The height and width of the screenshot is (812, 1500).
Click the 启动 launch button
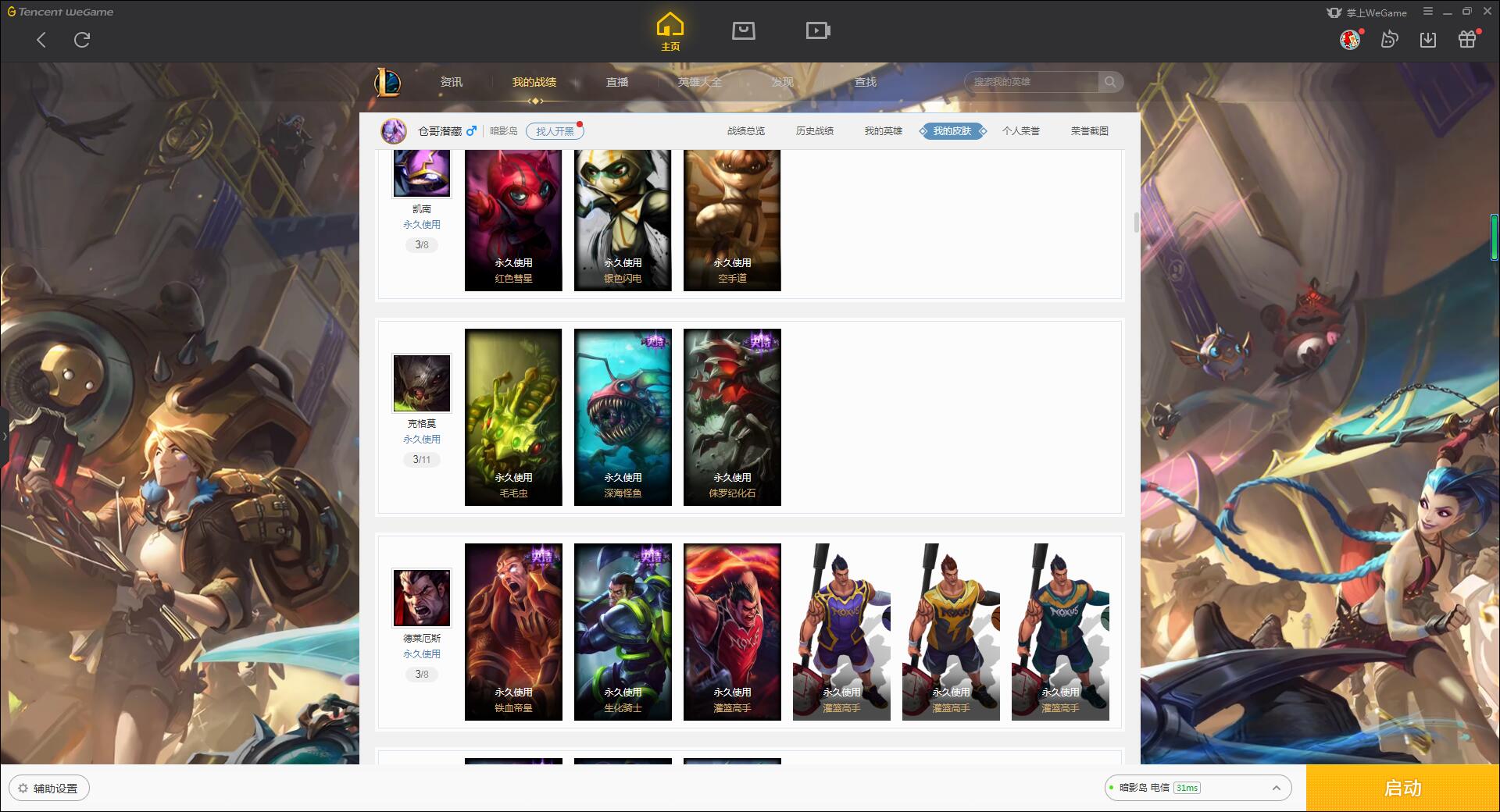pyautogui.click(x=1402, y=789)
